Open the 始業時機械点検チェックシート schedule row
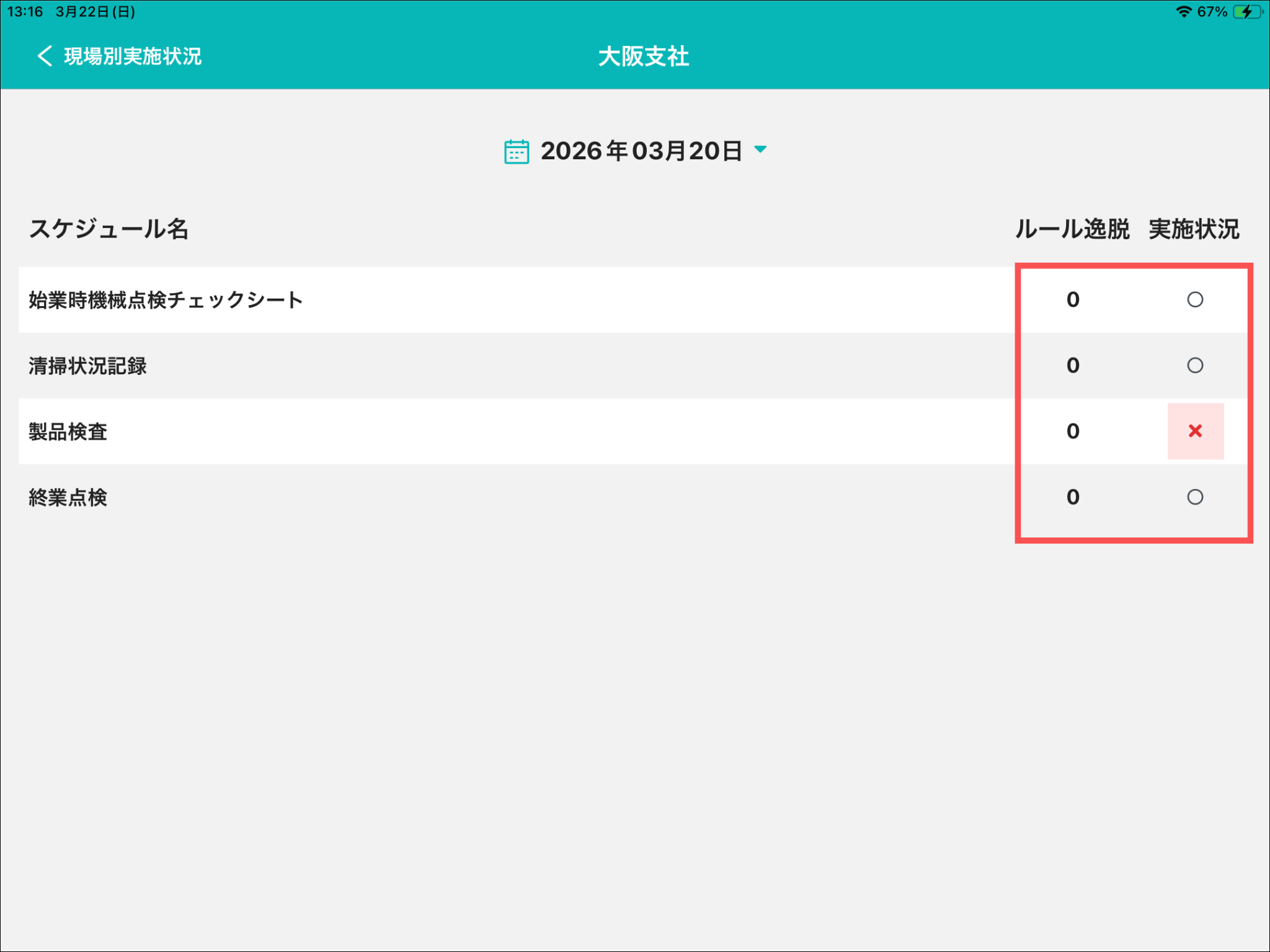 click(166, 301)
